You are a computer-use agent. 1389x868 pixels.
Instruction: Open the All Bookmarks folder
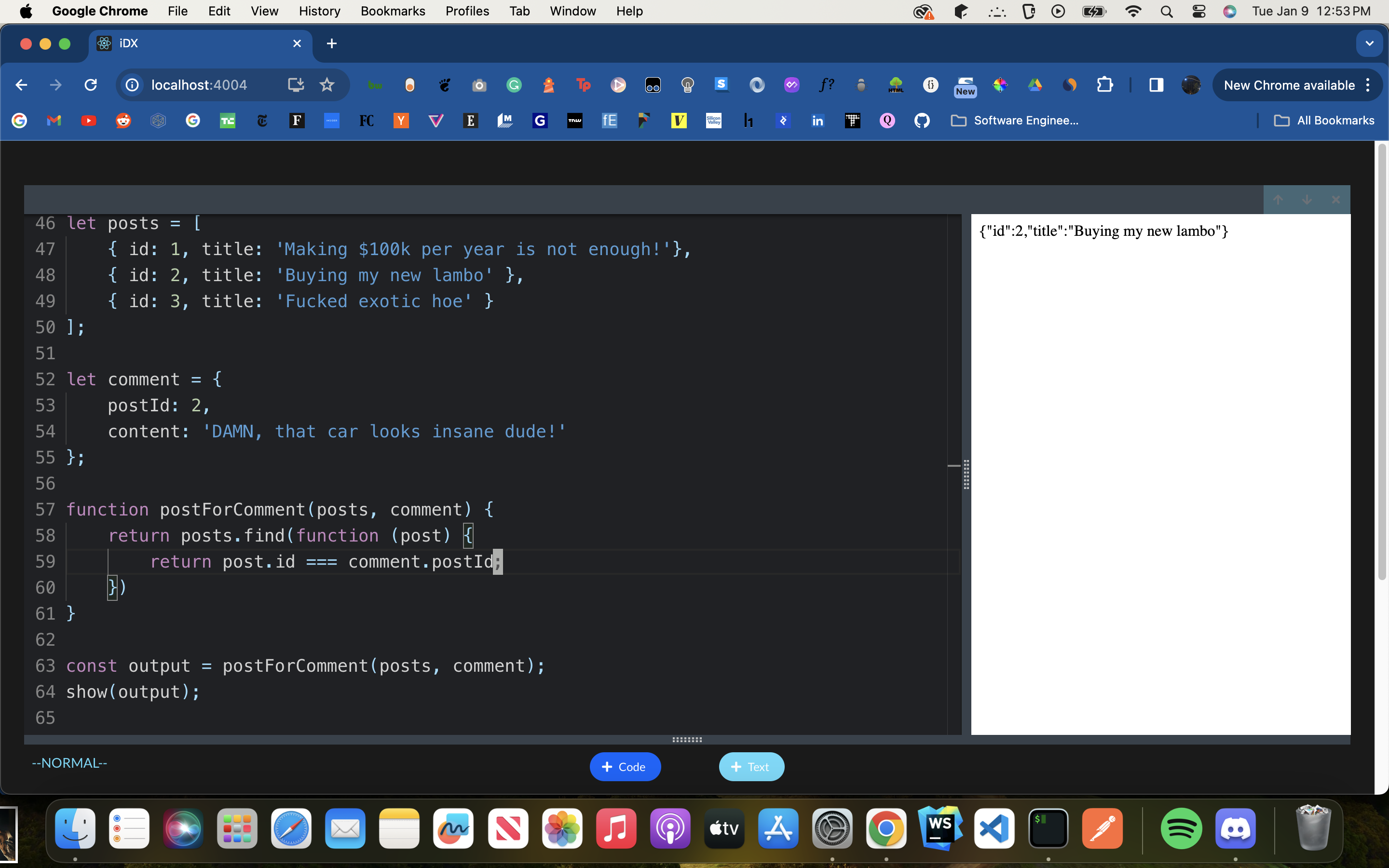(x=1323, y=121)
